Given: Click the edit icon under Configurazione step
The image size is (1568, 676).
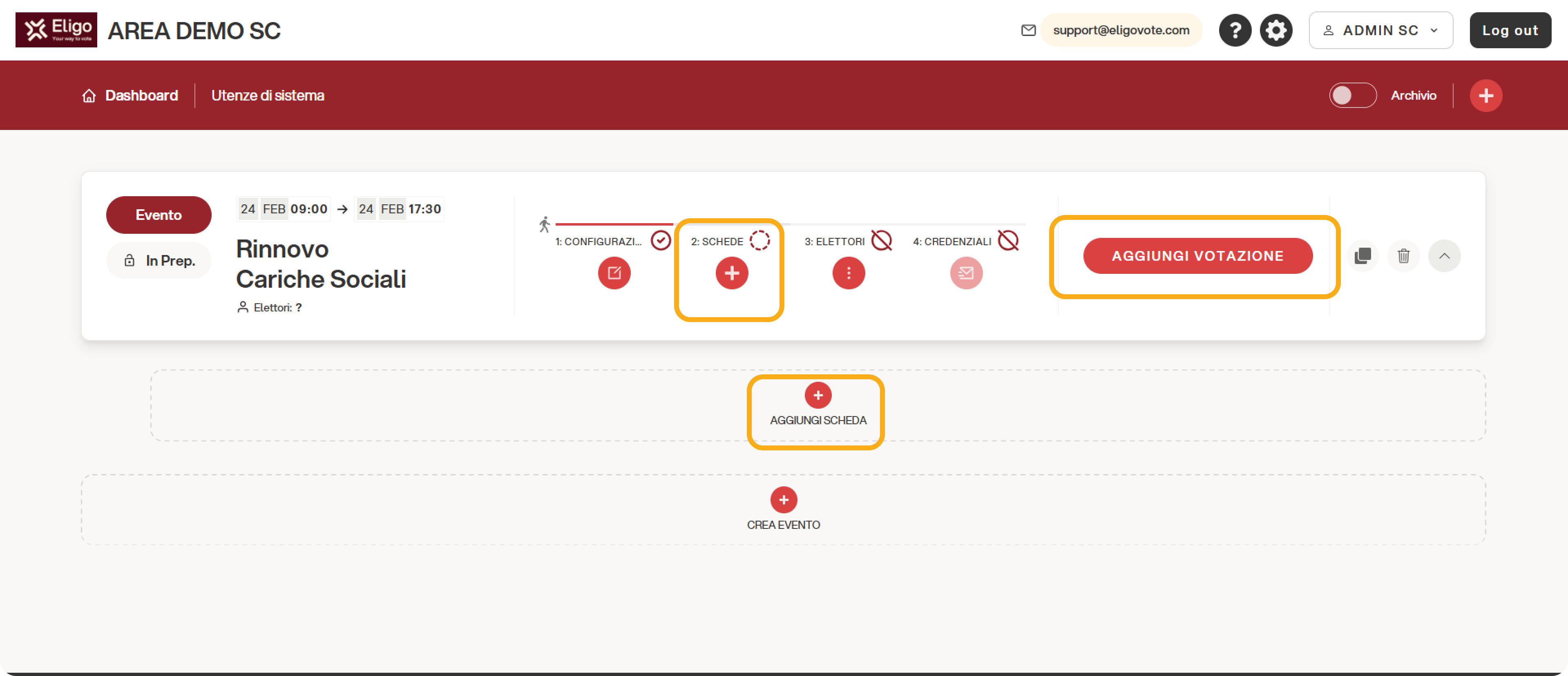Looking at the screenshot, I should pos(614,273).
